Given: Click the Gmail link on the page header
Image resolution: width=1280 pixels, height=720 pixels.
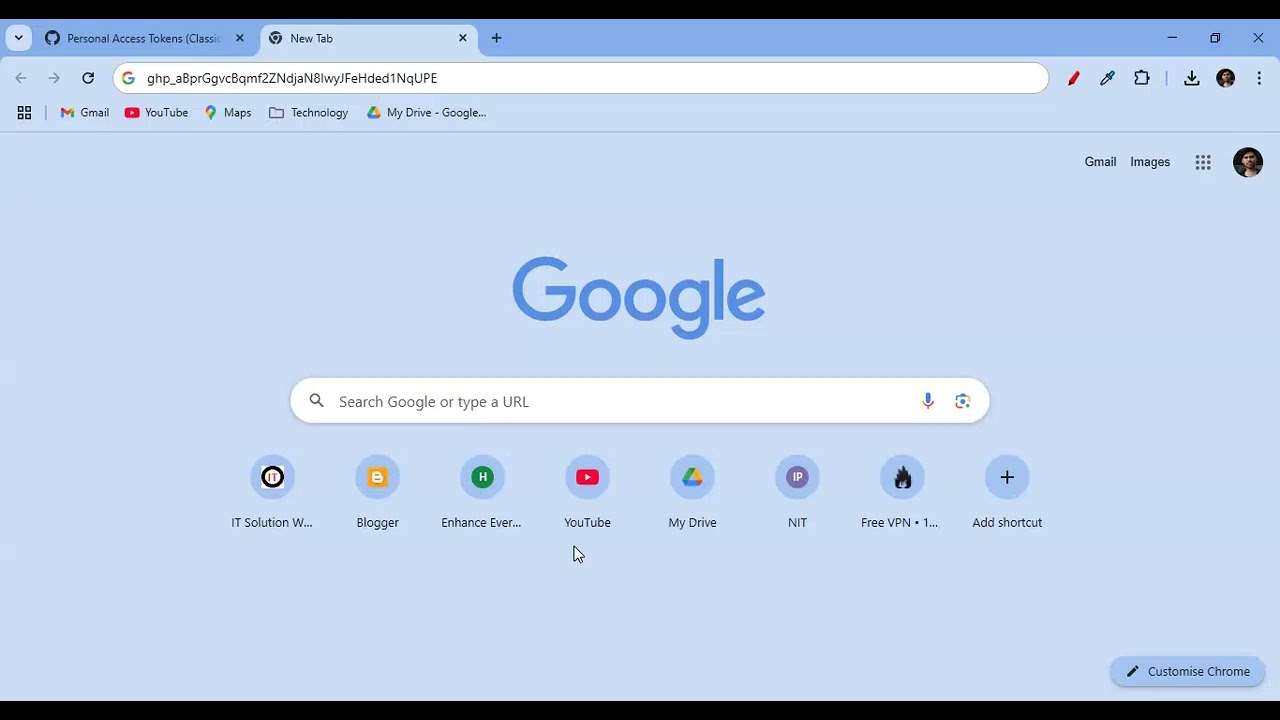Looking at the screenshot, I should point(1100,162).
